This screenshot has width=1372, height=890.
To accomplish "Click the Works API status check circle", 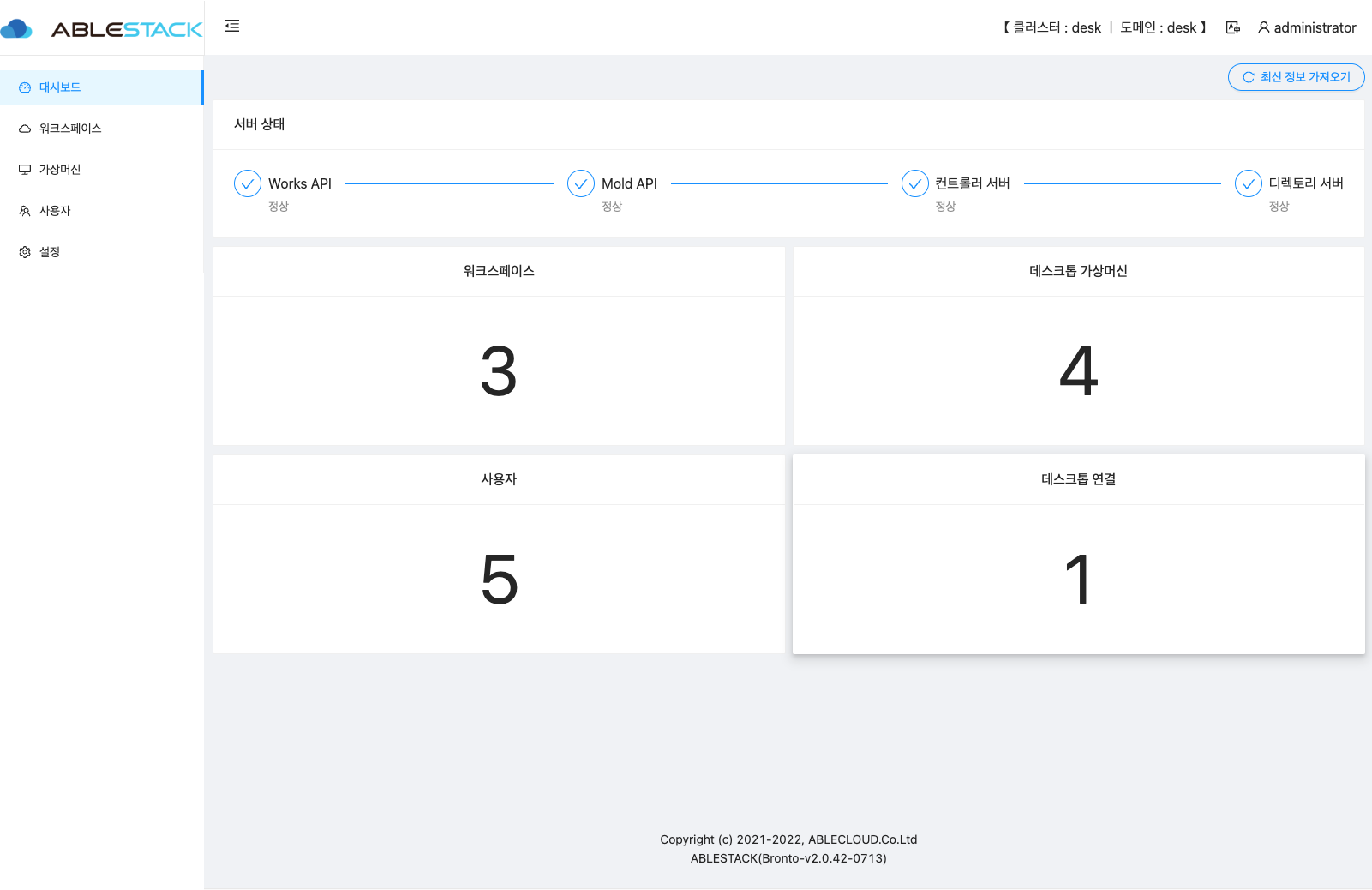I will click(247, 183).
